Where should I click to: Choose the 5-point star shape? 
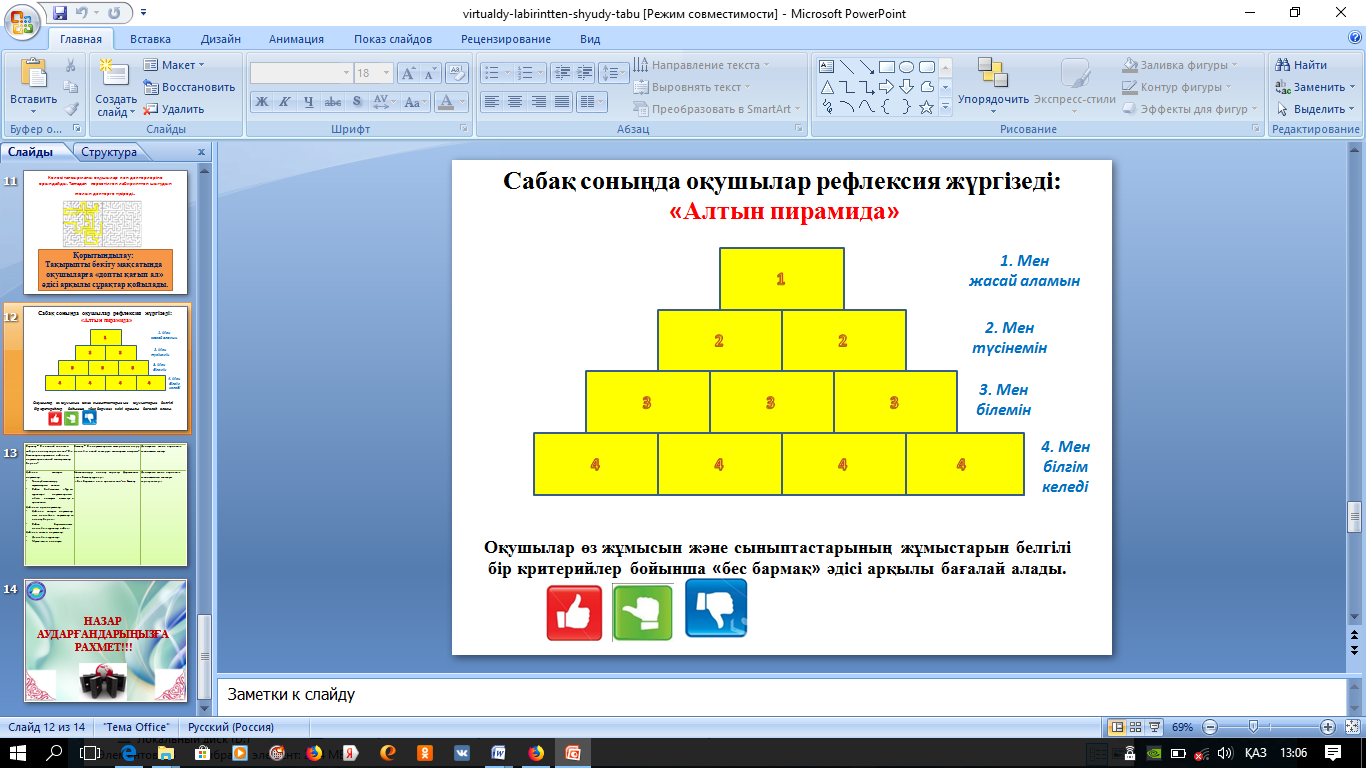pyautogui.click(x=926, y=107)
